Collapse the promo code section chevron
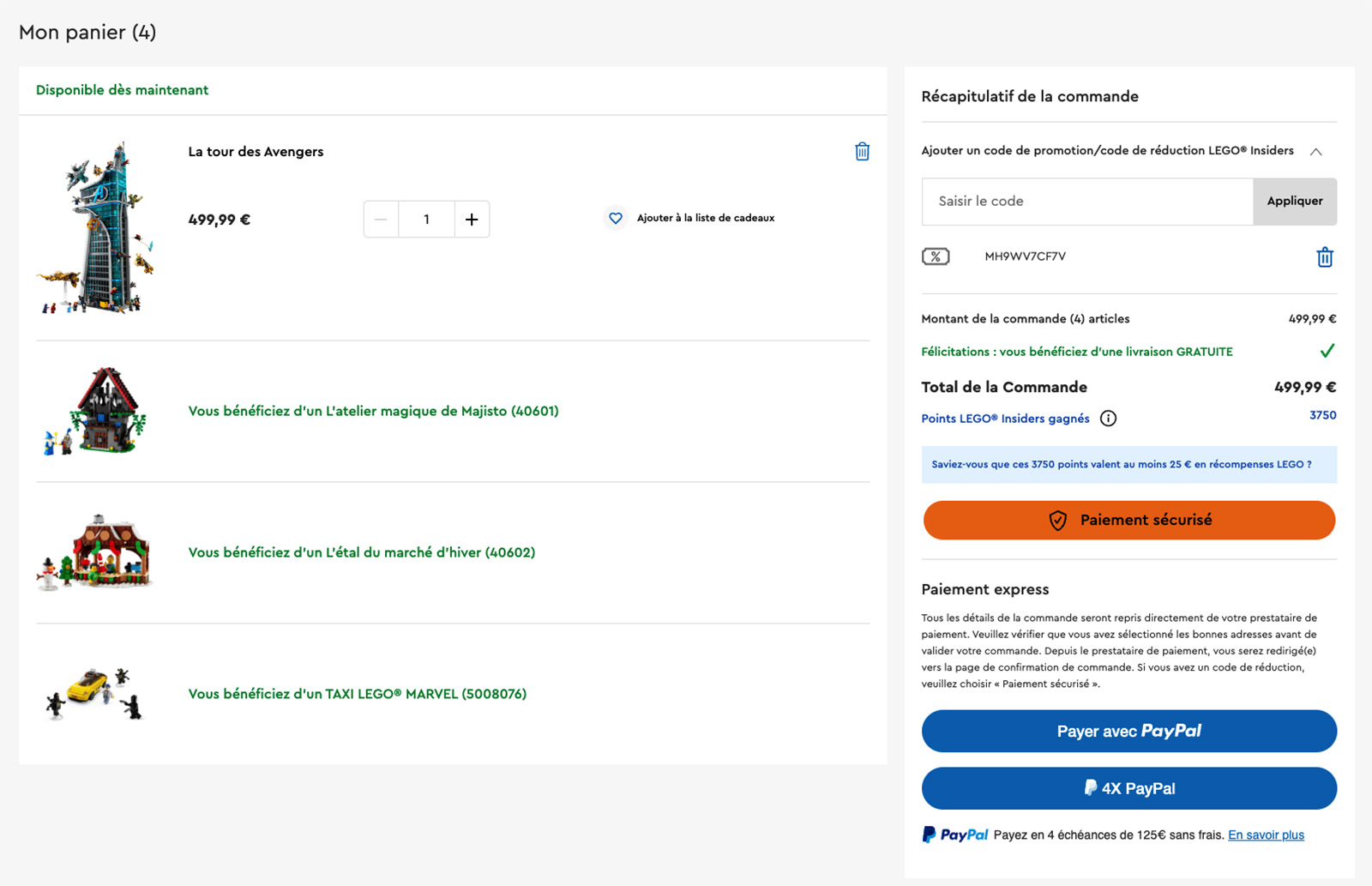1372x886 pixels. 1315,152
